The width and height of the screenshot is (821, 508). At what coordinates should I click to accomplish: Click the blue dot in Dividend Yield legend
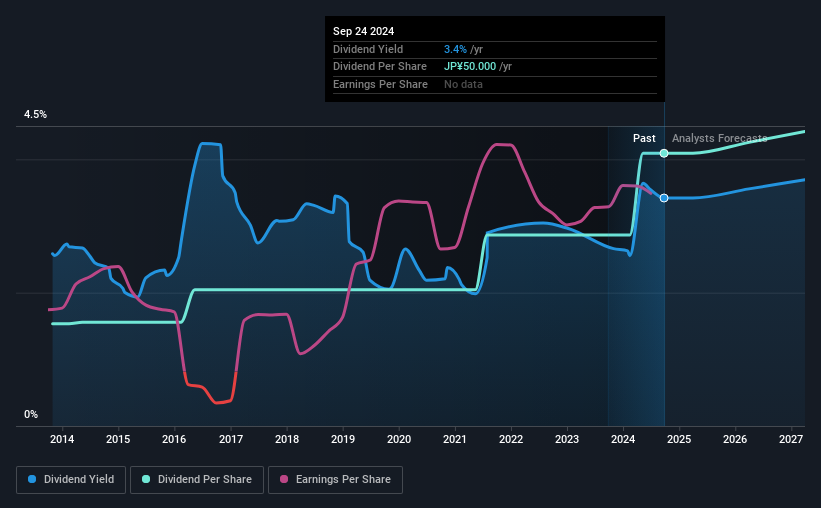click(x=32, y=479)
